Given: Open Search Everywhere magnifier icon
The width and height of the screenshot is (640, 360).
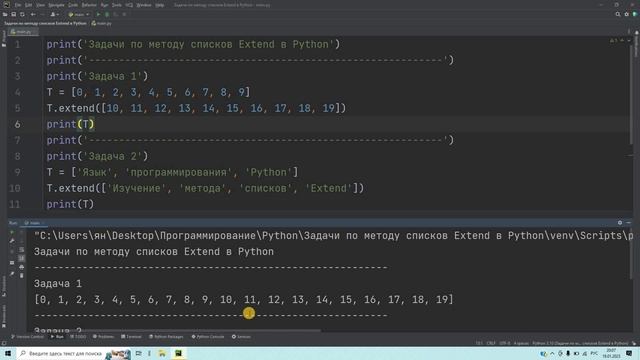Looking at the screenshot, I should point(618,14).
